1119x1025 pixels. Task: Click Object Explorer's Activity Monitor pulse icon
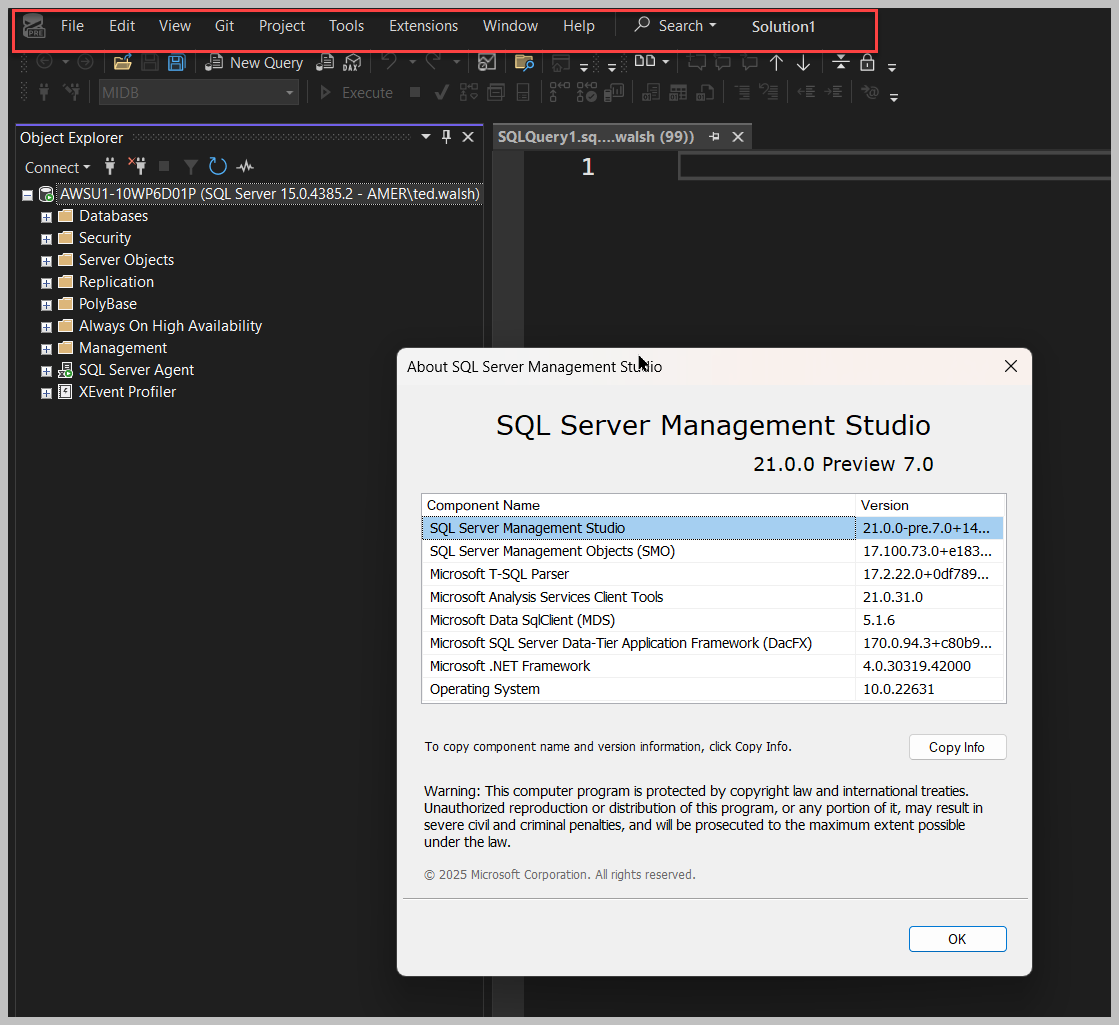(245, 166)
